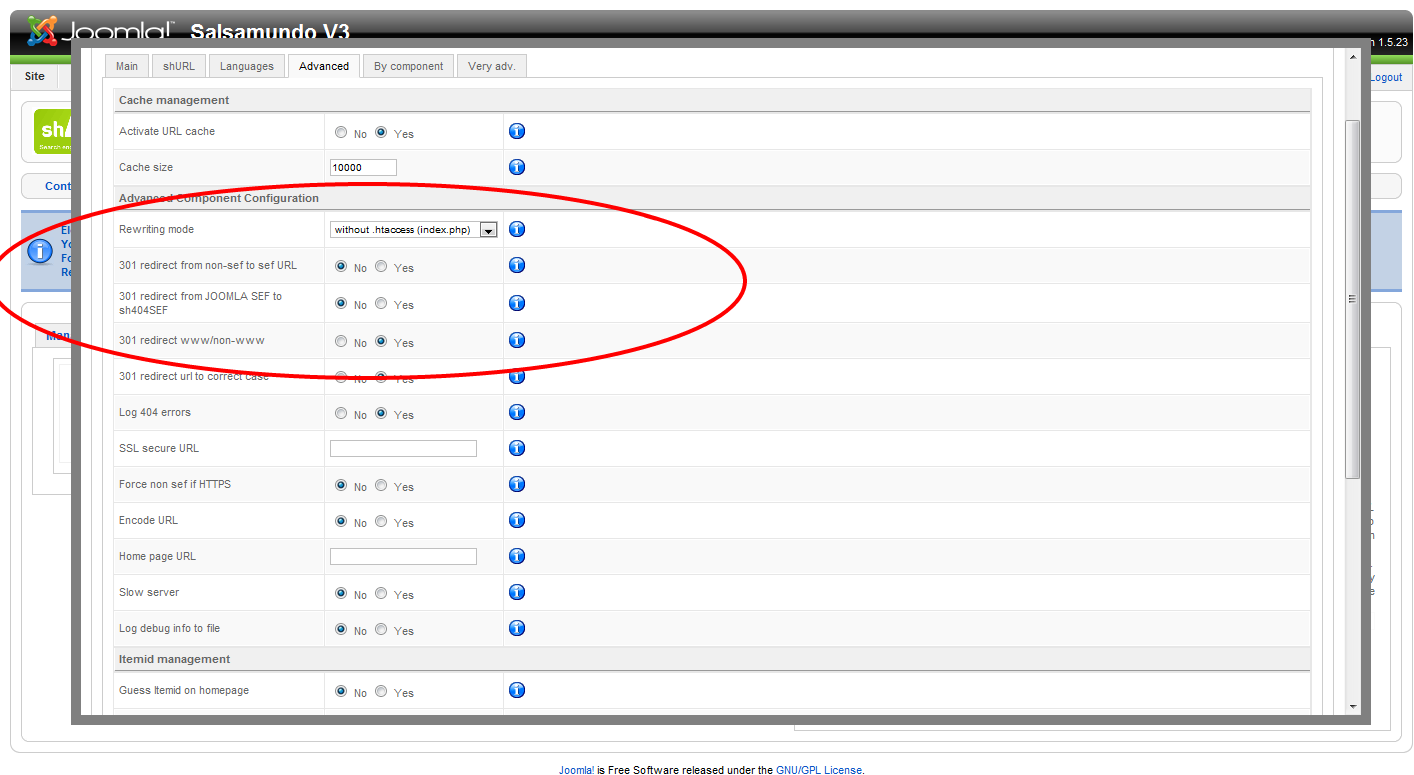Open the Rewriting mode dropdown
This screenshot has height=775, width=1414.
[x=414, y=230]
